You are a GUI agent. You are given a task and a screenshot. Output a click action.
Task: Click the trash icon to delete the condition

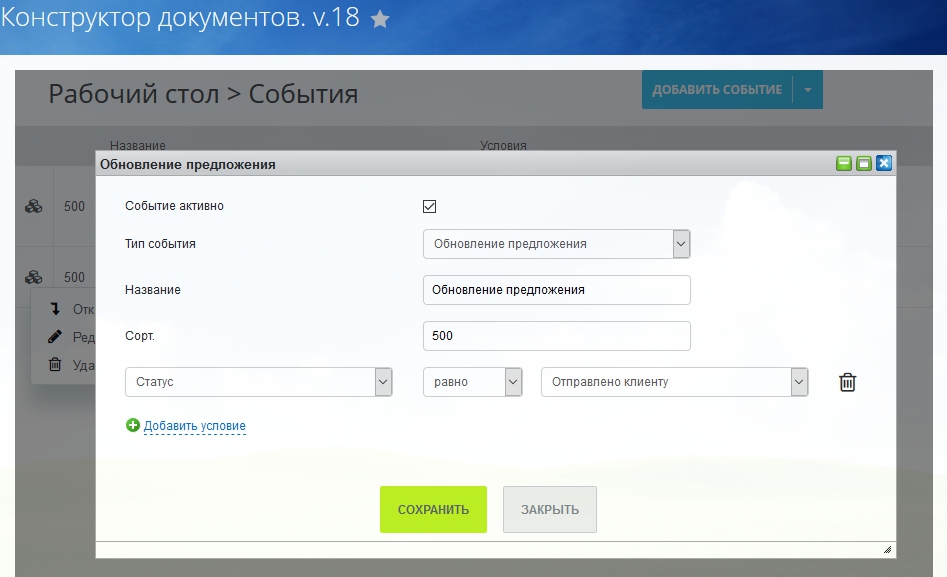847,382
